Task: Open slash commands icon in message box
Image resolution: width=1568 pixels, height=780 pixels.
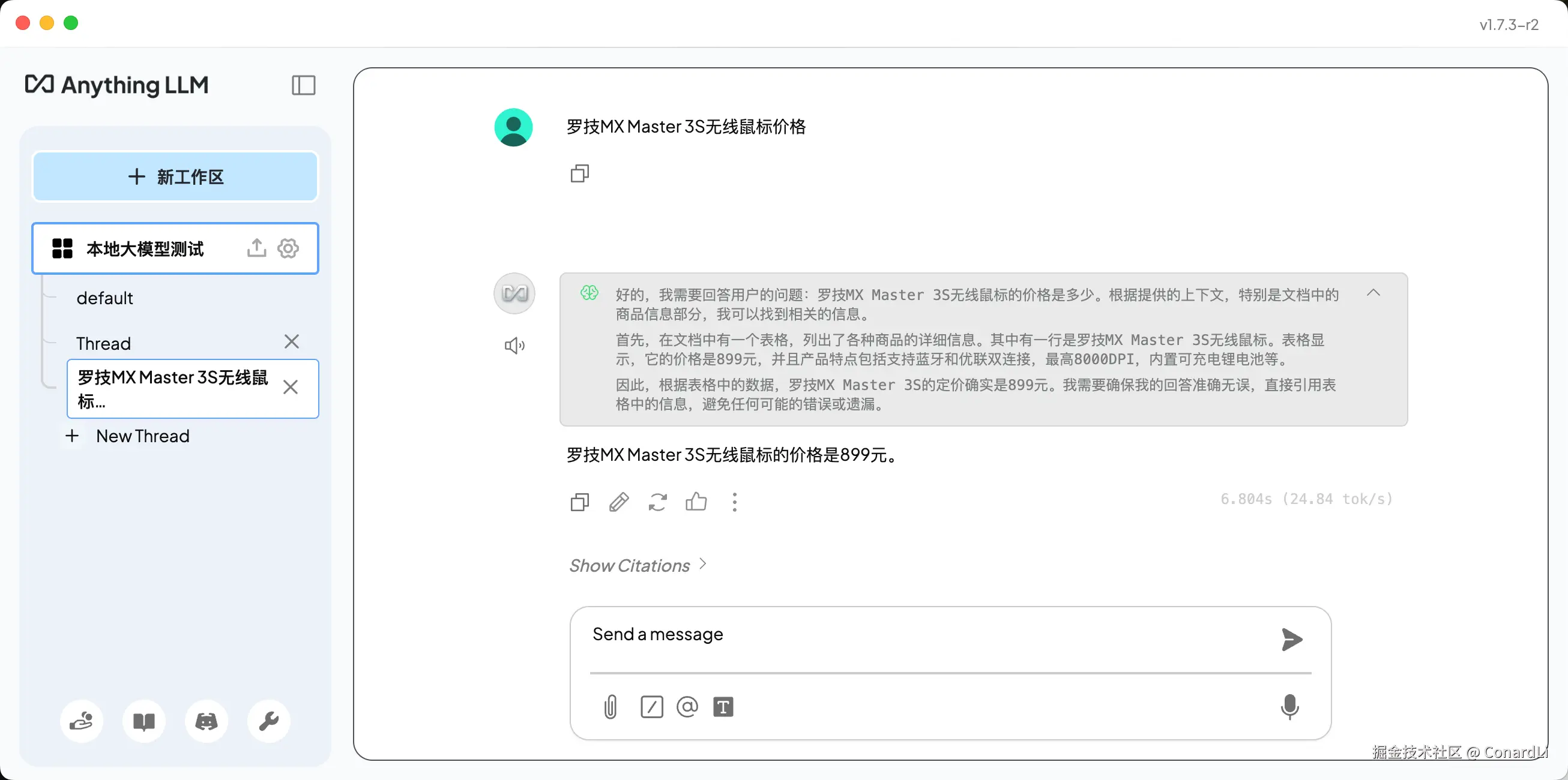Action: pyautogui.click(x=651, y=706)
